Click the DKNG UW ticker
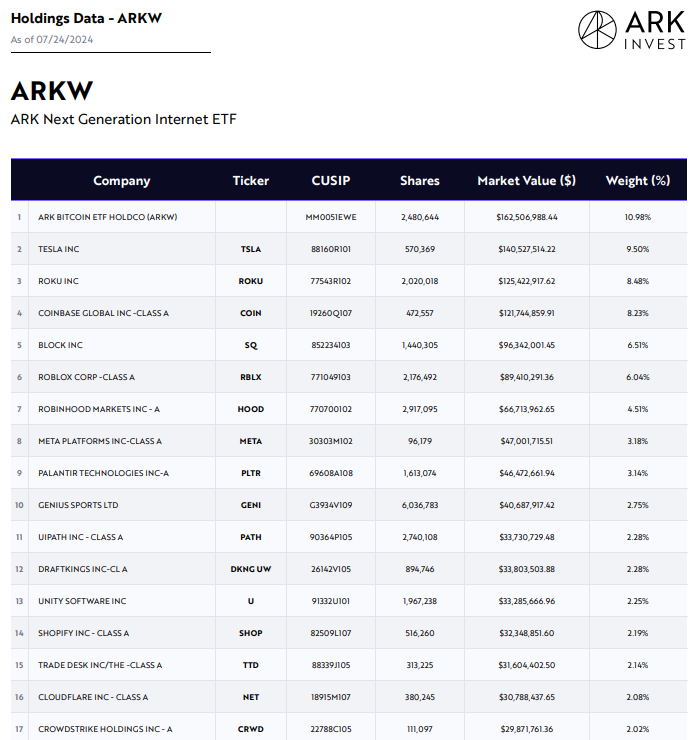 (251, 569)
